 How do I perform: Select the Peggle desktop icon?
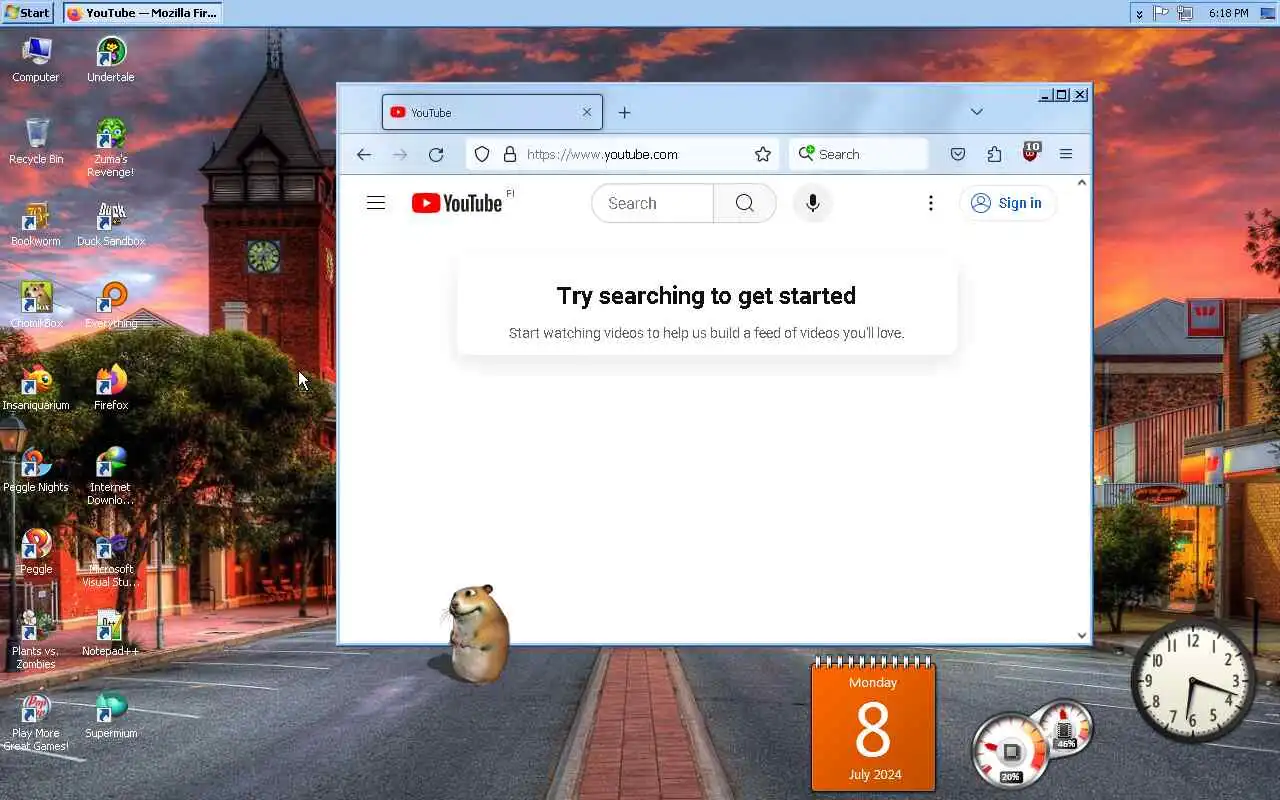(36, 552)
